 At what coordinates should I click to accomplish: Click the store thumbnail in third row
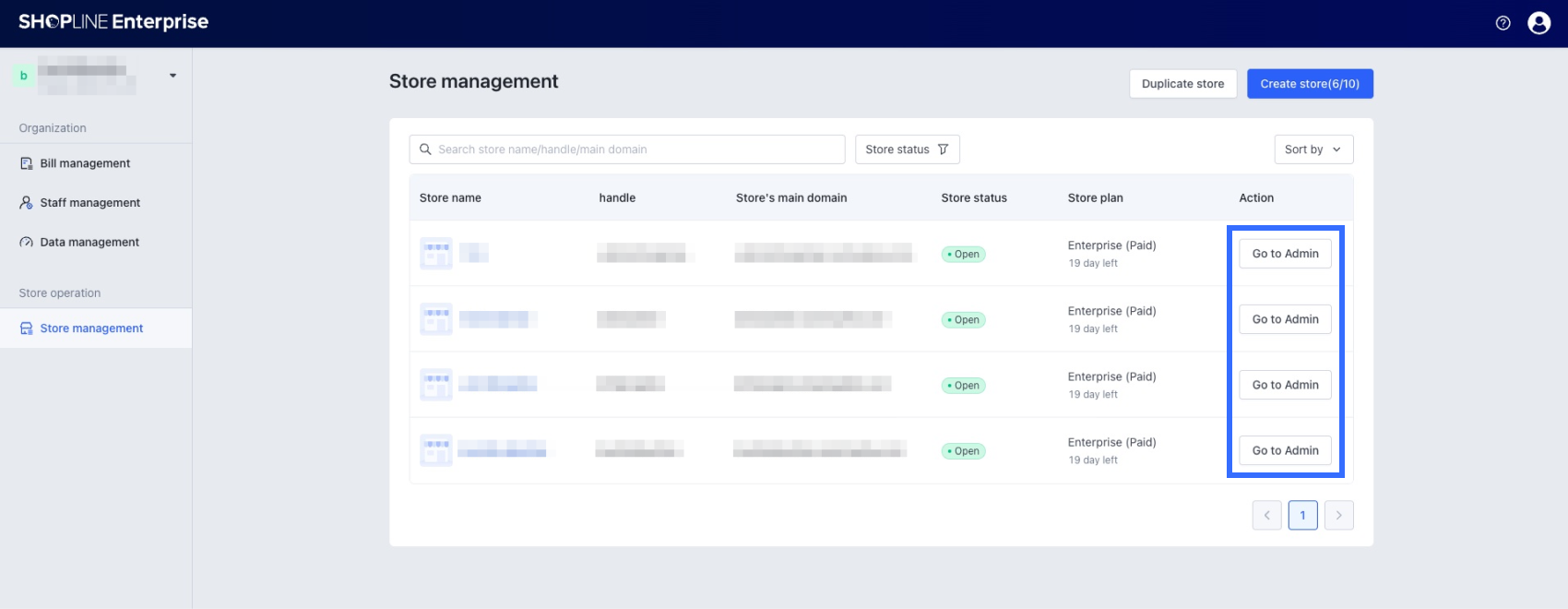click(x=436, y=385)
